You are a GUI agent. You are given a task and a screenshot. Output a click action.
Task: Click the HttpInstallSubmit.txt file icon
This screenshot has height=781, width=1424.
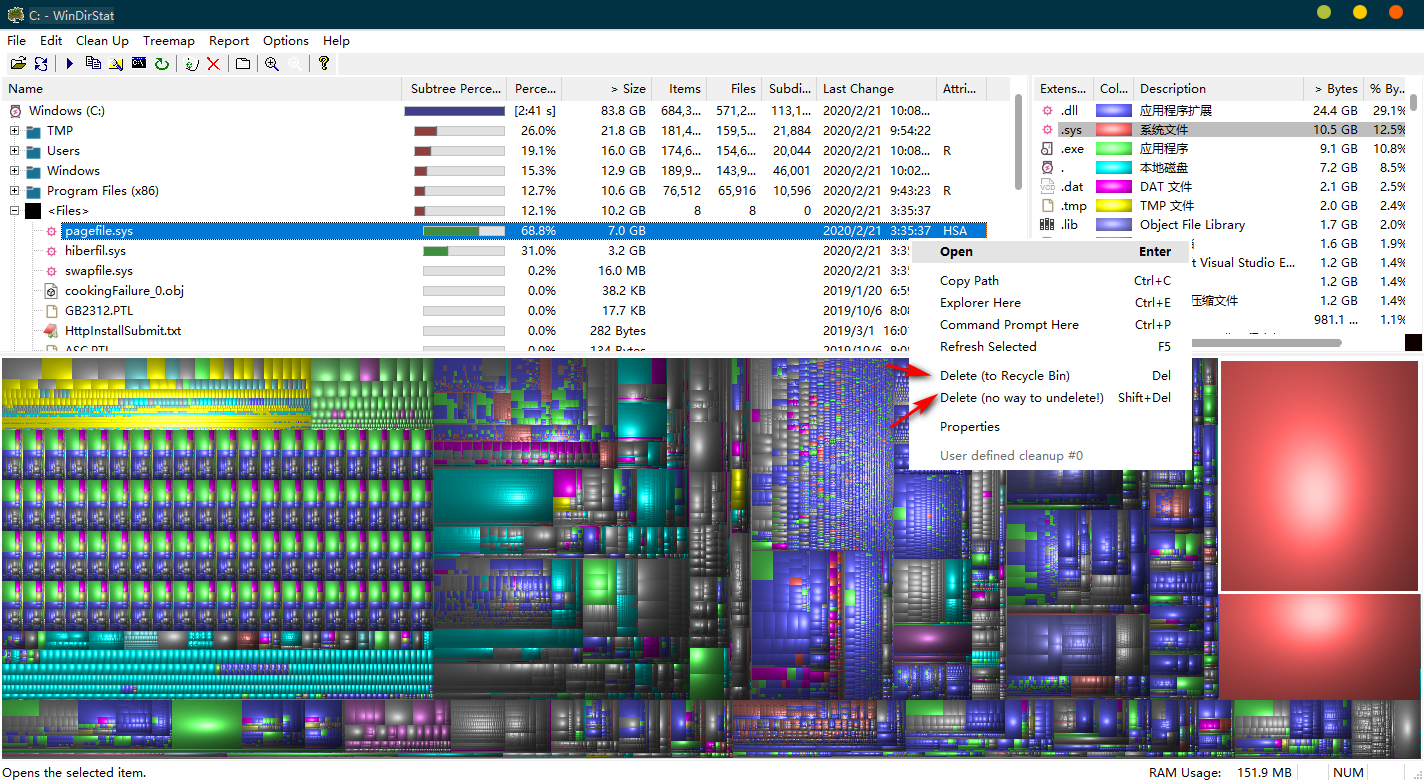[x=52, y=331]
